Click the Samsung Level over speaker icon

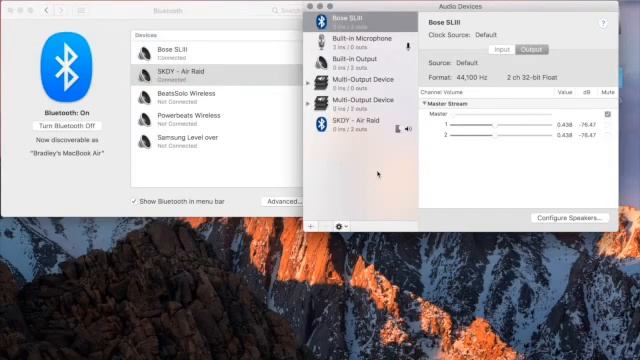pyautogui.click(x=144, y=141)
